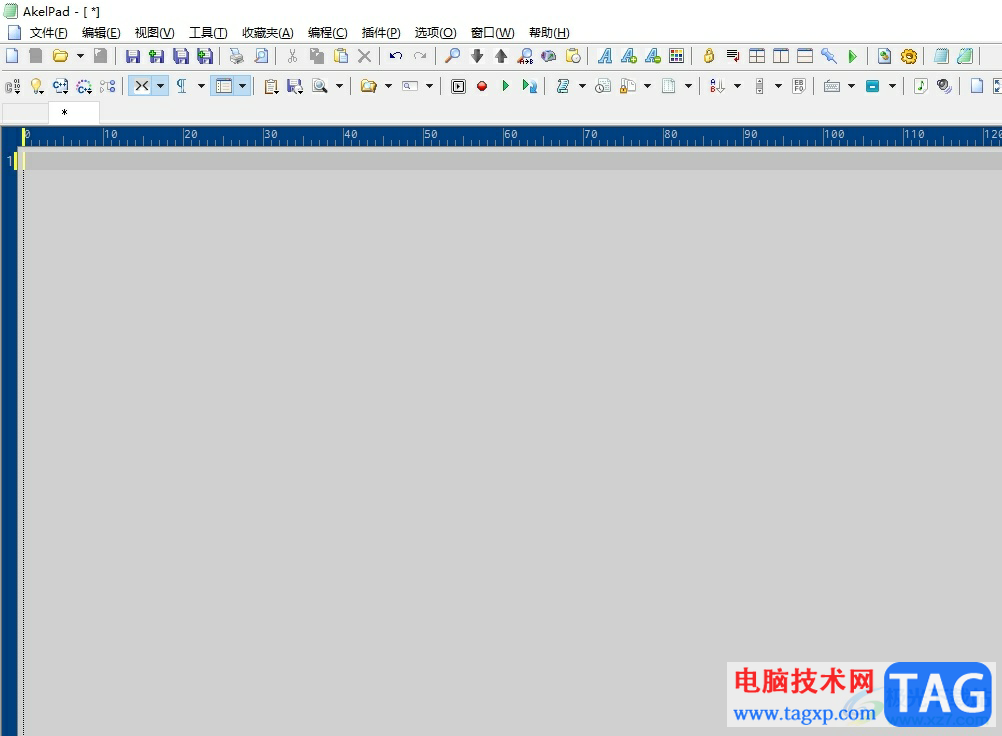The width and height of the screenshot is (1002, 736).
Task: Click the Redo arrow icon
Action: tap(420, 56)
